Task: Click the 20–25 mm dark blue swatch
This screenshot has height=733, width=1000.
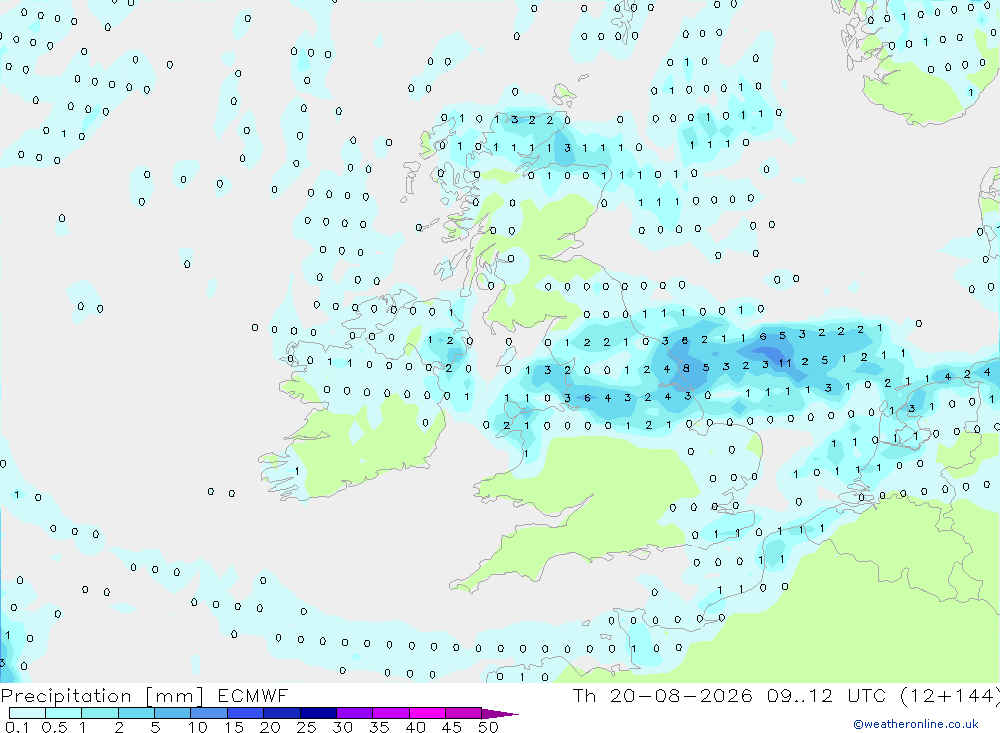Action: (282, 713)
